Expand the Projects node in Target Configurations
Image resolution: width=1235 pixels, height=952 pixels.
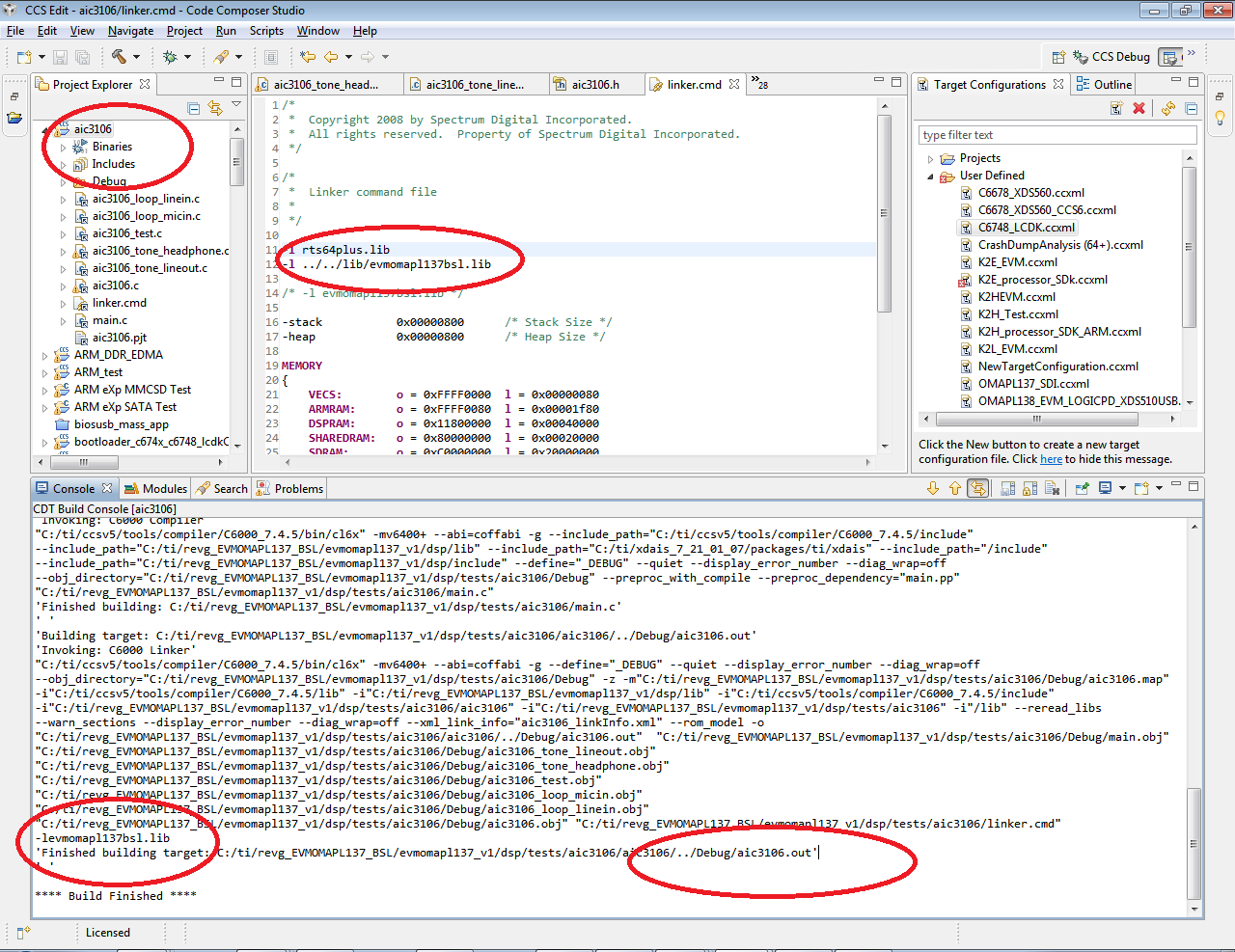[x=930, y=159]
